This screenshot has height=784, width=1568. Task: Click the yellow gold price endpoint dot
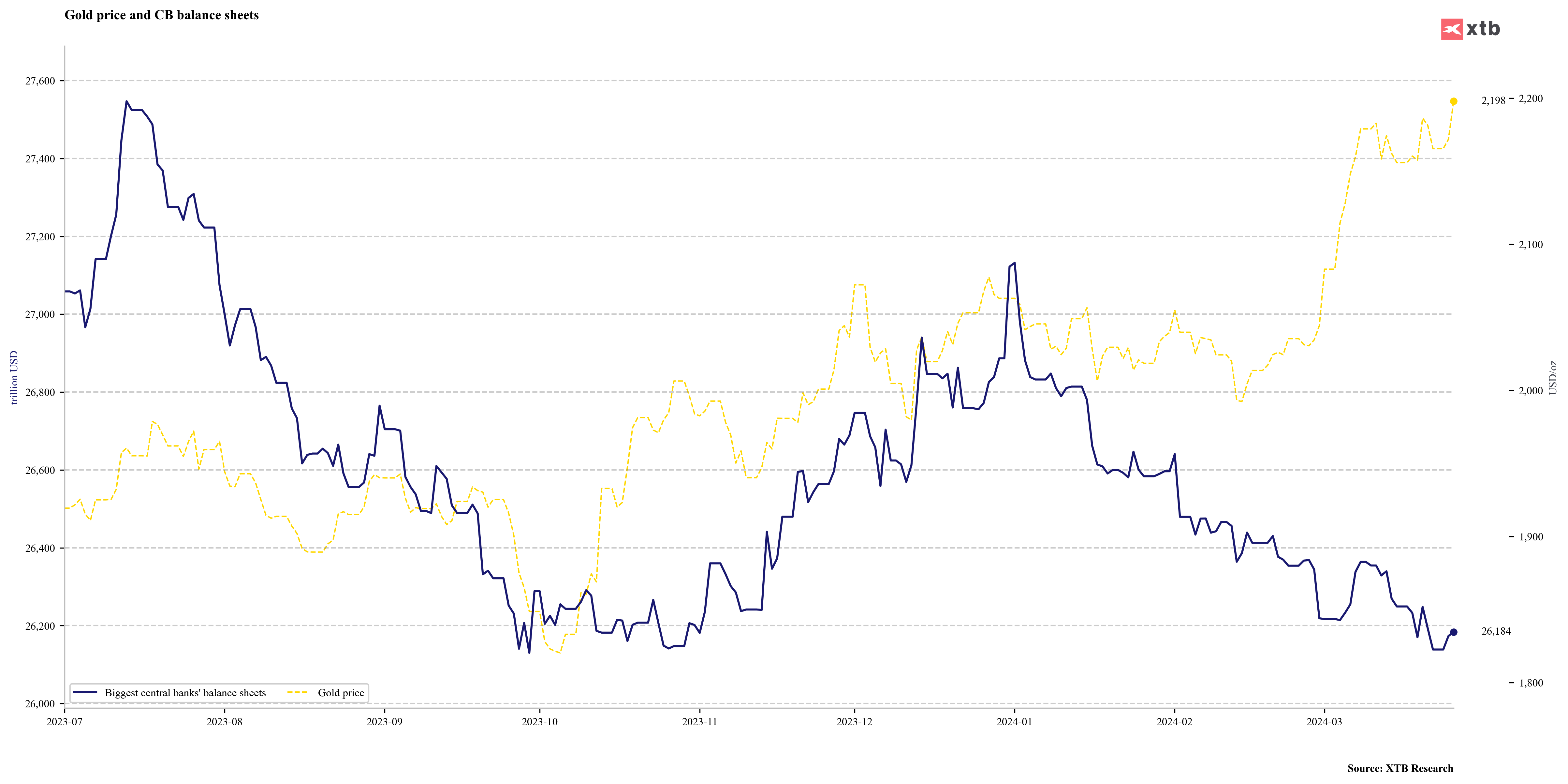point(1454,101)
